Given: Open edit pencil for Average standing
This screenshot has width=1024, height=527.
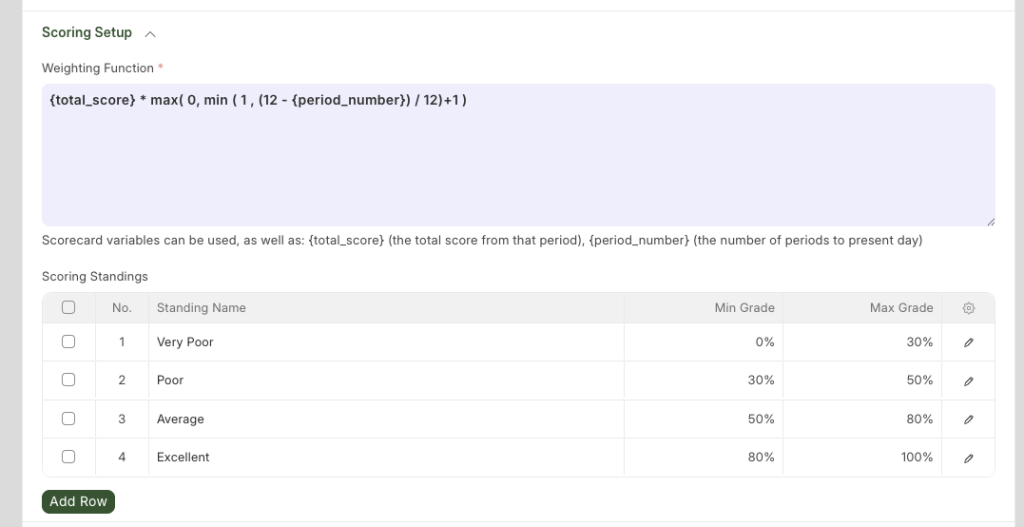Looking at the screenshot, I should coord(968,420).
